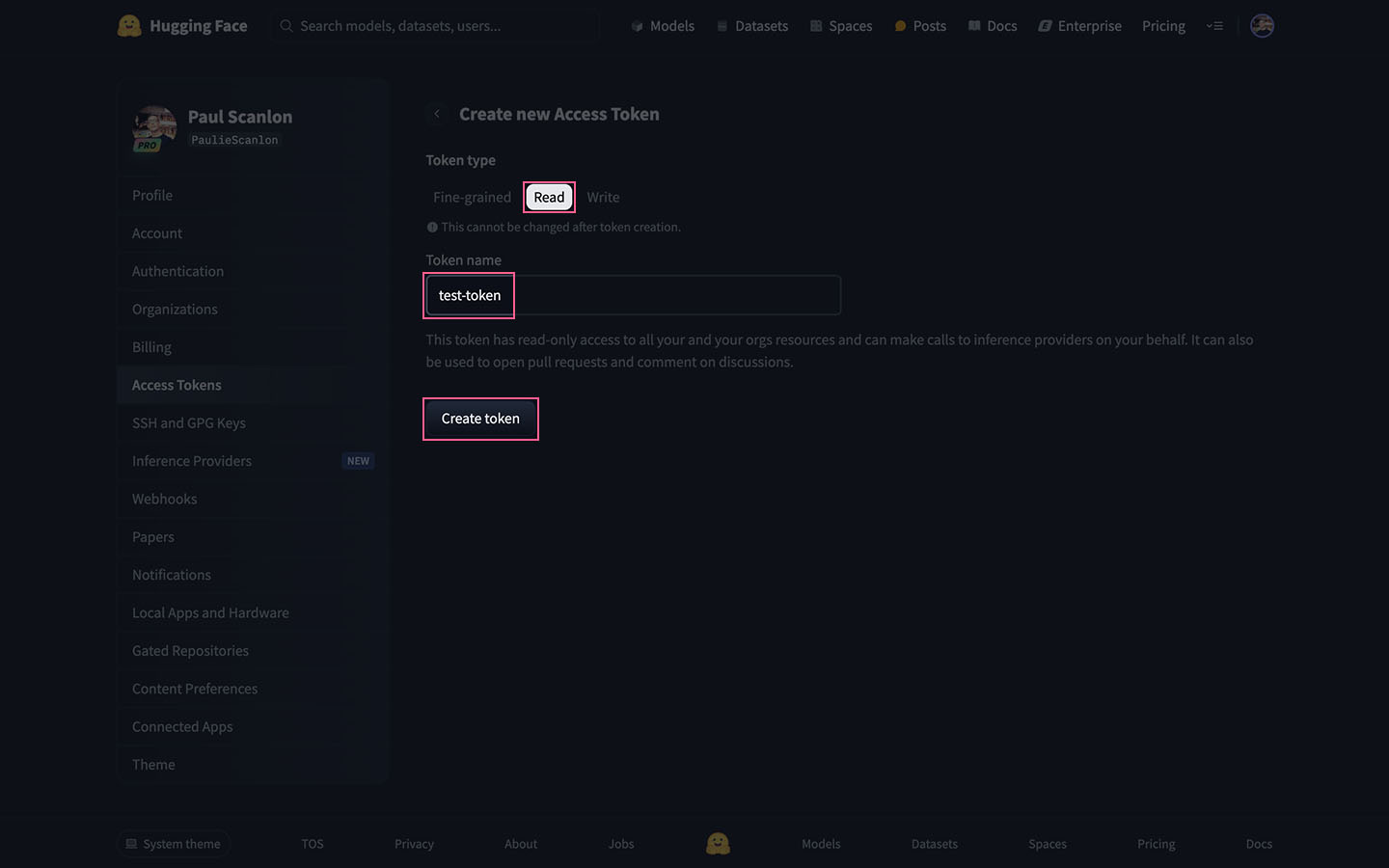Open the Pricing footer link
The image size is (1389, 868).
1157,844
